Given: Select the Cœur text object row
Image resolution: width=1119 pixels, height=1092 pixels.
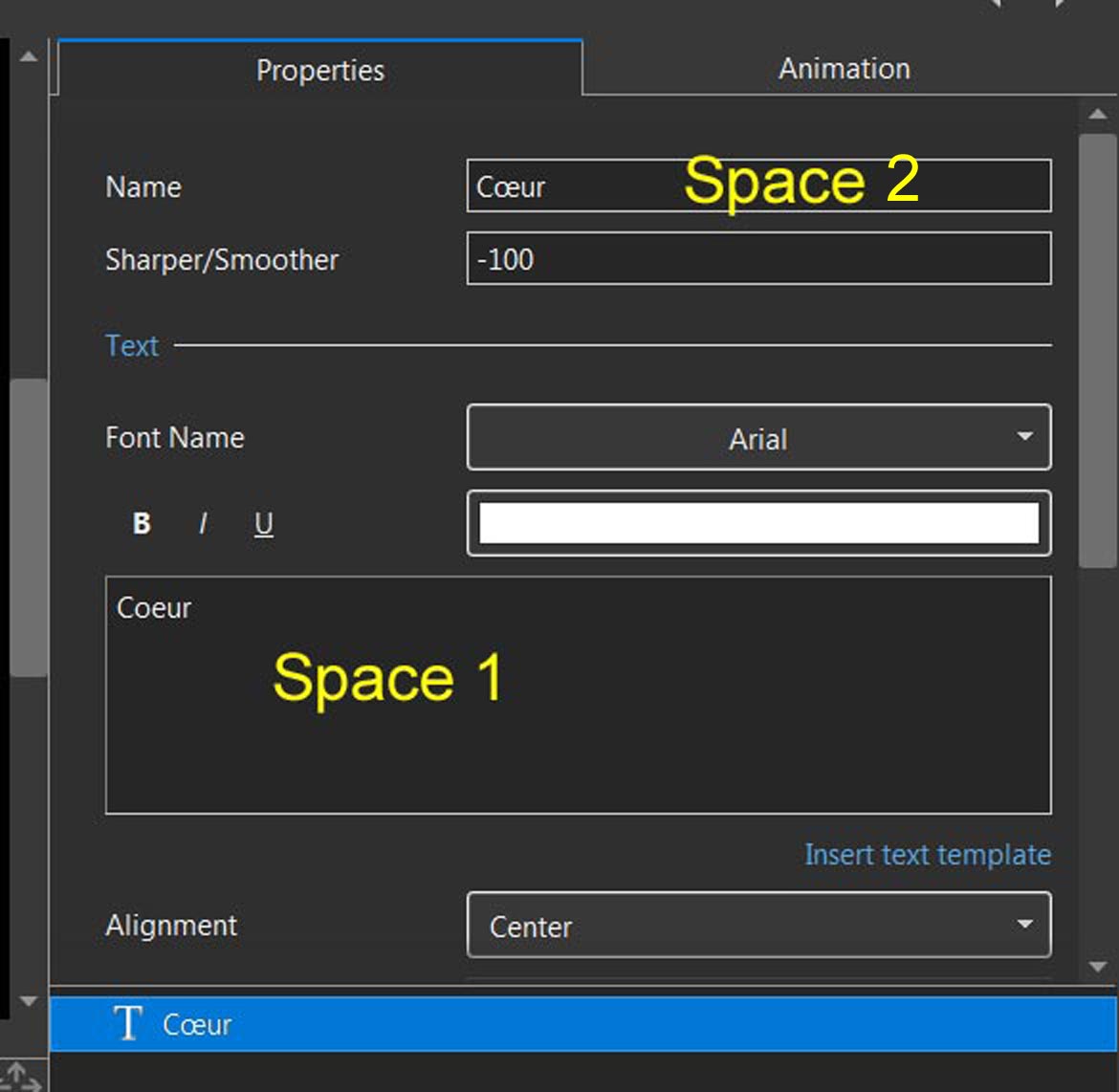Looking at the screenshot, I should coord(582,1024).
